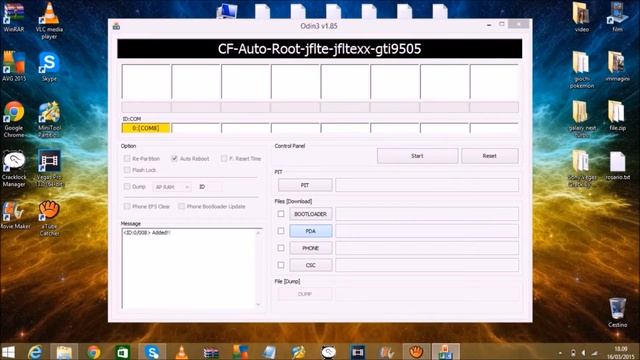Open Cracklock Manager desktop shortcut
This screenshot has height=360, width=640.
point(14,169)
